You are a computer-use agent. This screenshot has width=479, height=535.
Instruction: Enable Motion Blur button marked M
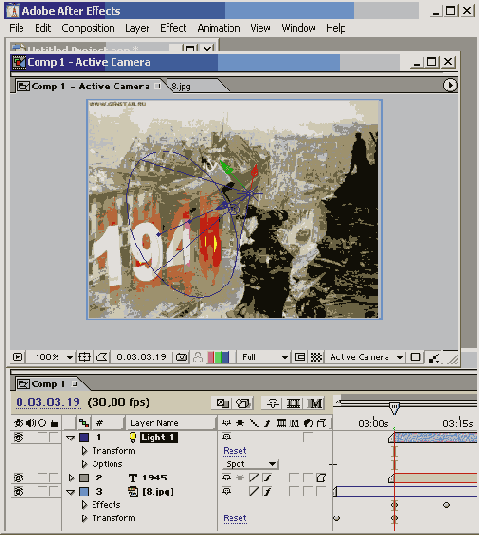[x=315, y=404]
